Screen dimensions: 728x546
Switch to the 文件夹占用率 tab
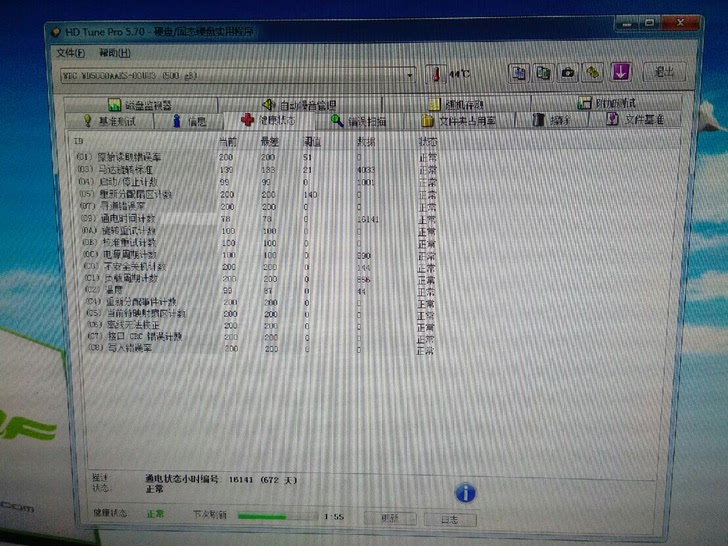click(459, 121)
